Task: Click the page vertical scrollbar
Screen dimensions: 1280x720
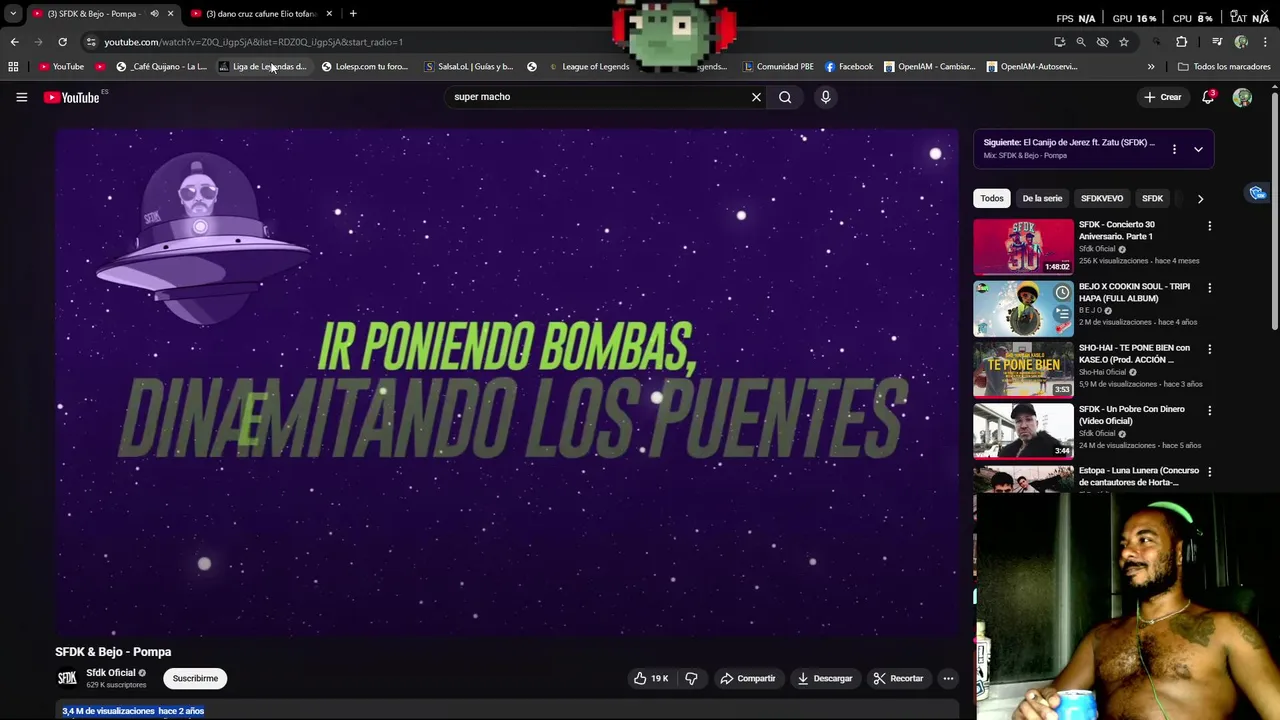Action: (x=1275, y=210)
